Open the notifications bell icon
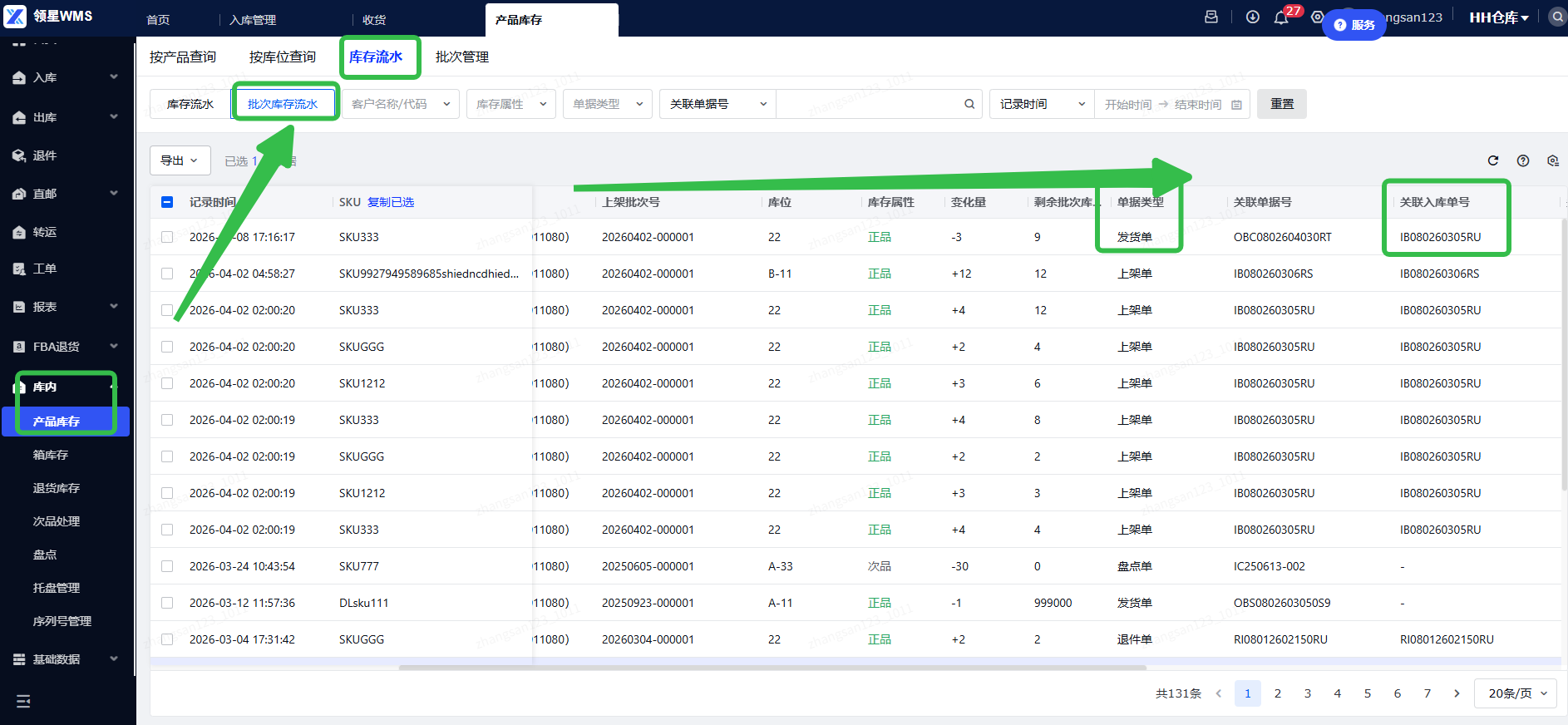Viewport: 1568px width, 725px height. tap(1281, 17)
